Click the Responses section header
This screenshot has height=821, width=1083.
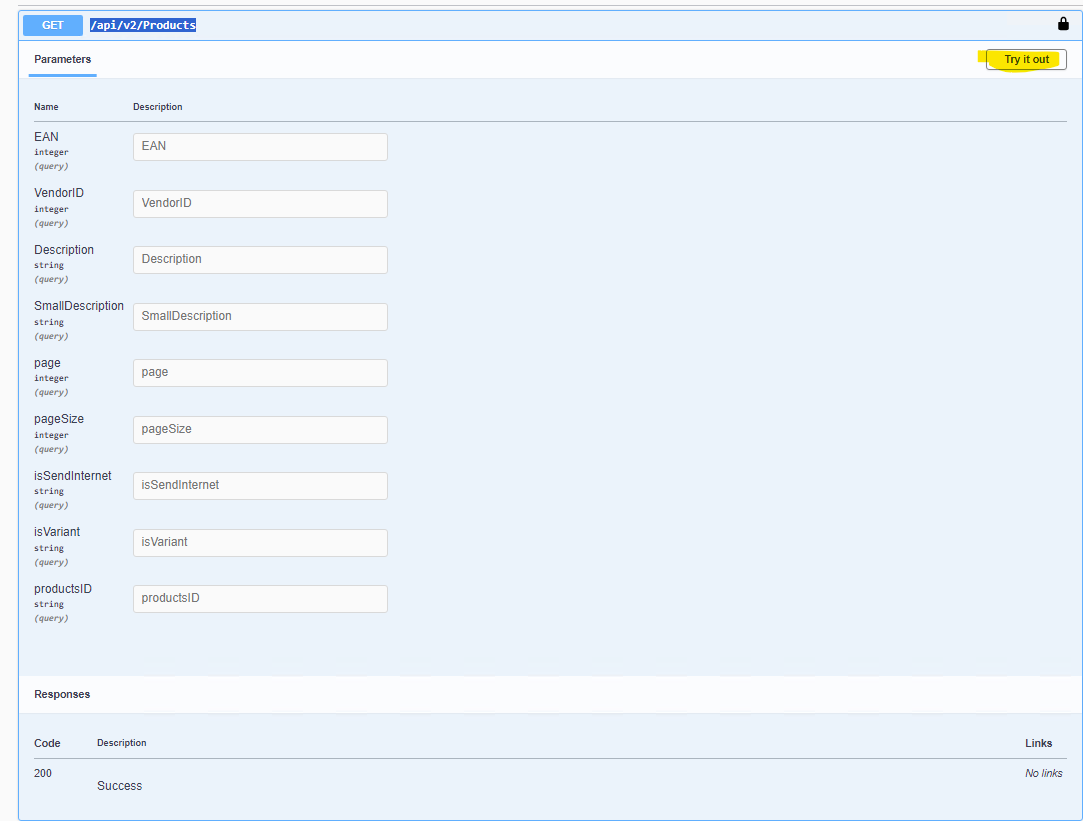click(62, 694)
